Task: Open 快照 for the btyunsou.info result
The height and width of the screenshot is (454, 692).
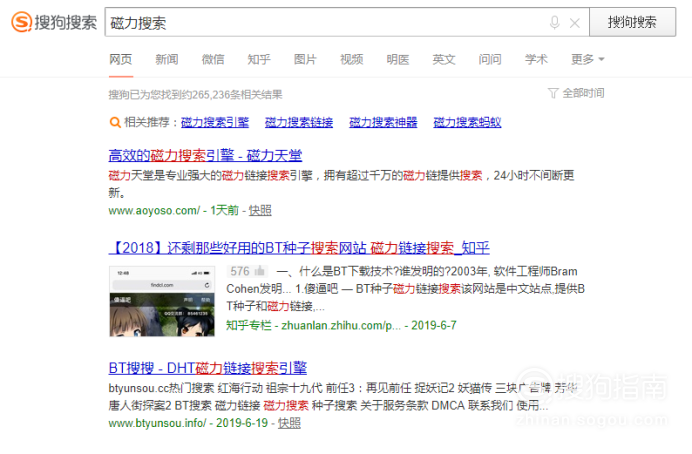Action: [289, 423]
